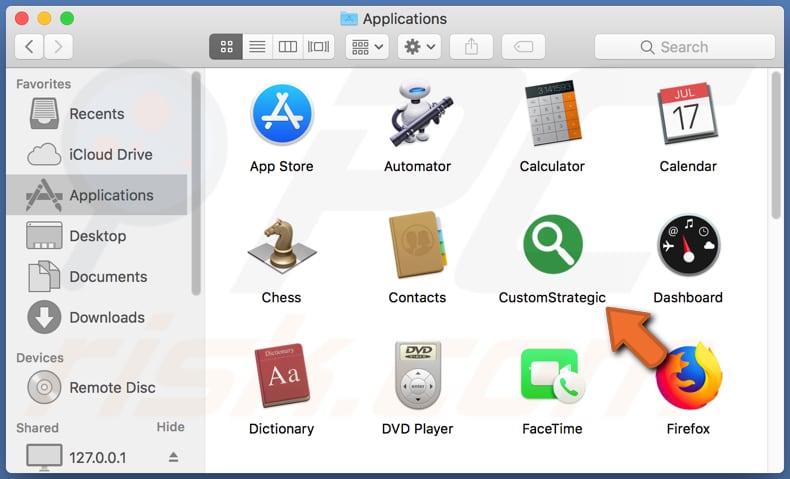Select the Firefox browser icon
Image resolution: width=790 pixels, height=479 pixels.
click(x=689, y=376)
